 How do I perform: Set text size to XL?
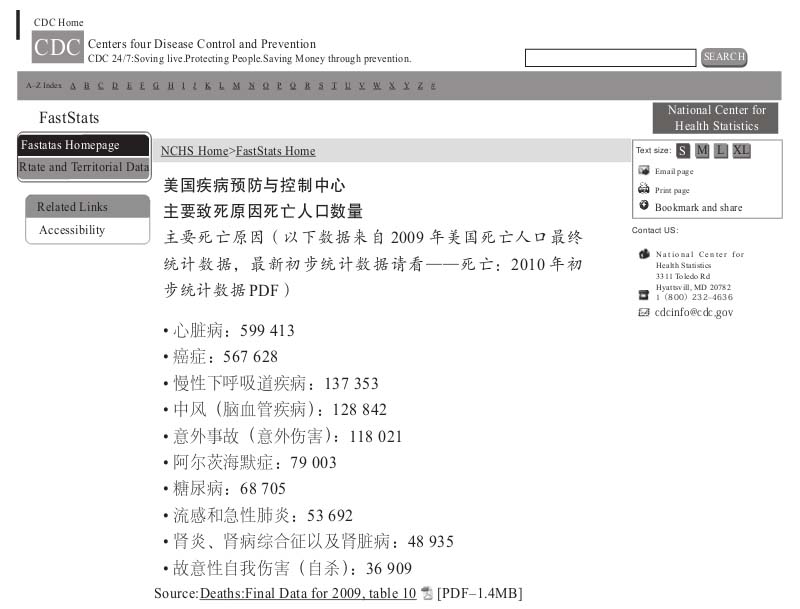pyautogui.click(x=741, y=151)
